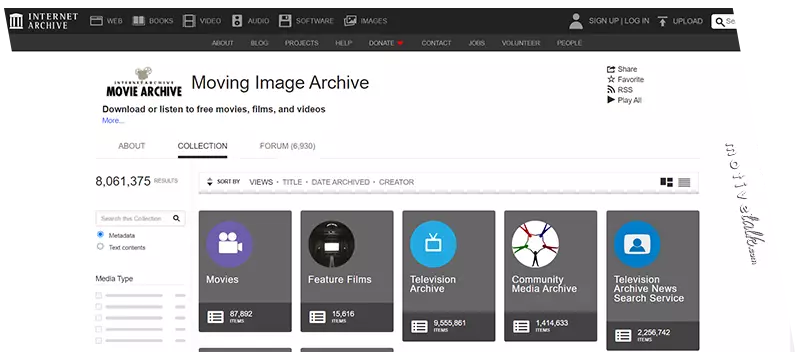Open the Books section icon

click(139, 21)
